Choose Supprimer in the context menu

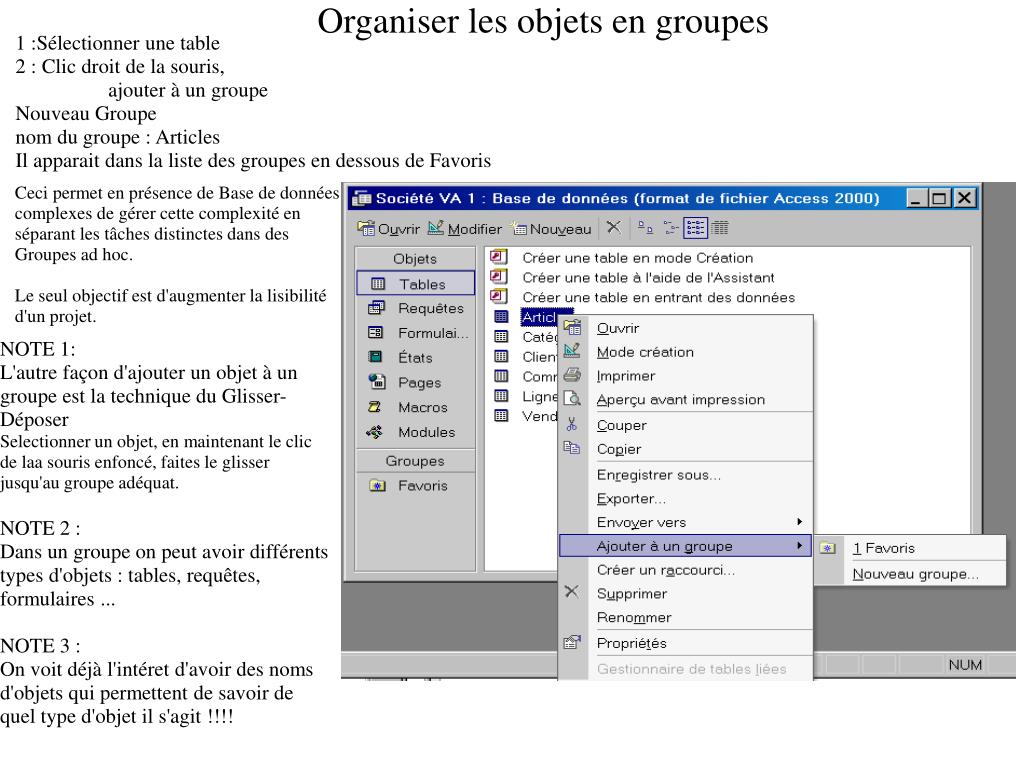click(686, 594)
